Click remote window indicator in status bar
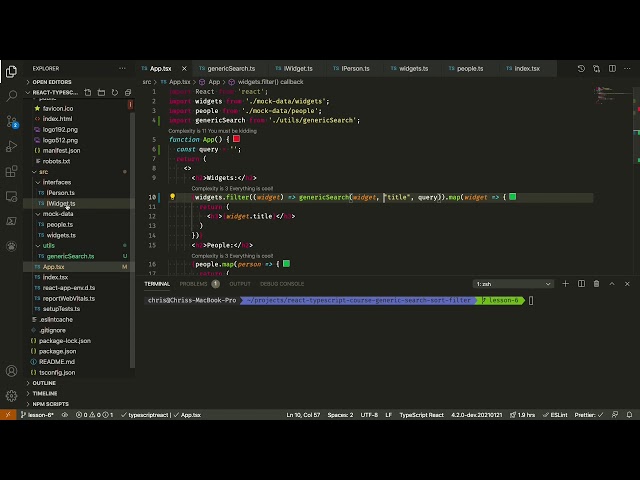Screen dimensions: 640x480 tap(8, 415)
